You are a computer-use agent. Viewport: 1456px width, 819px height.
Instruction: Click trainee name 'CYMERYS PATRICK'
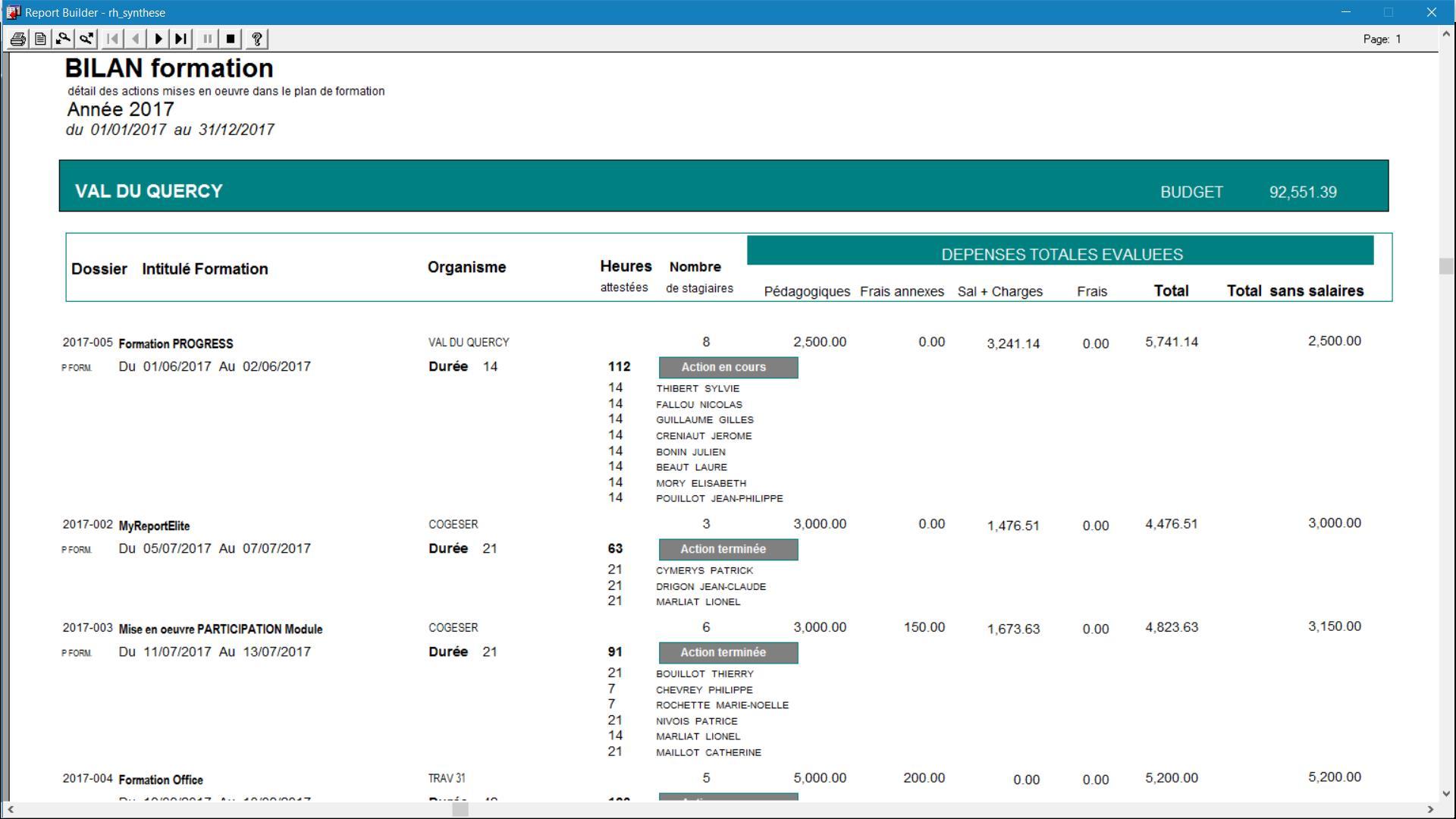[704, 570]
